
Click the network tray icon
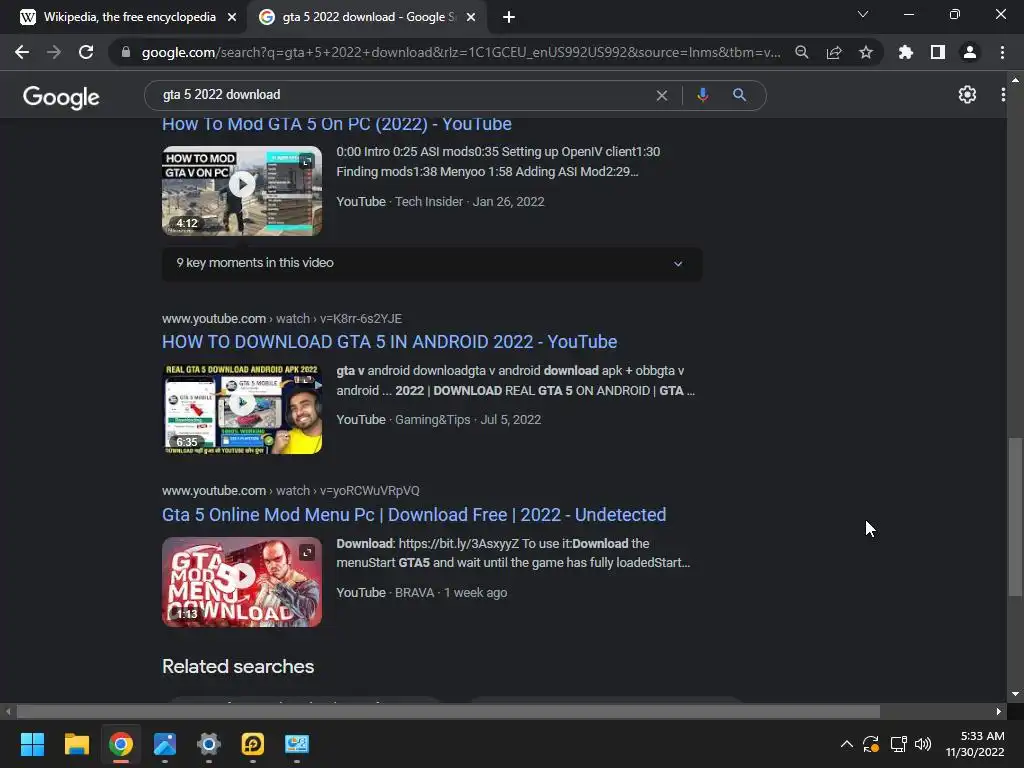click(898, 744)
